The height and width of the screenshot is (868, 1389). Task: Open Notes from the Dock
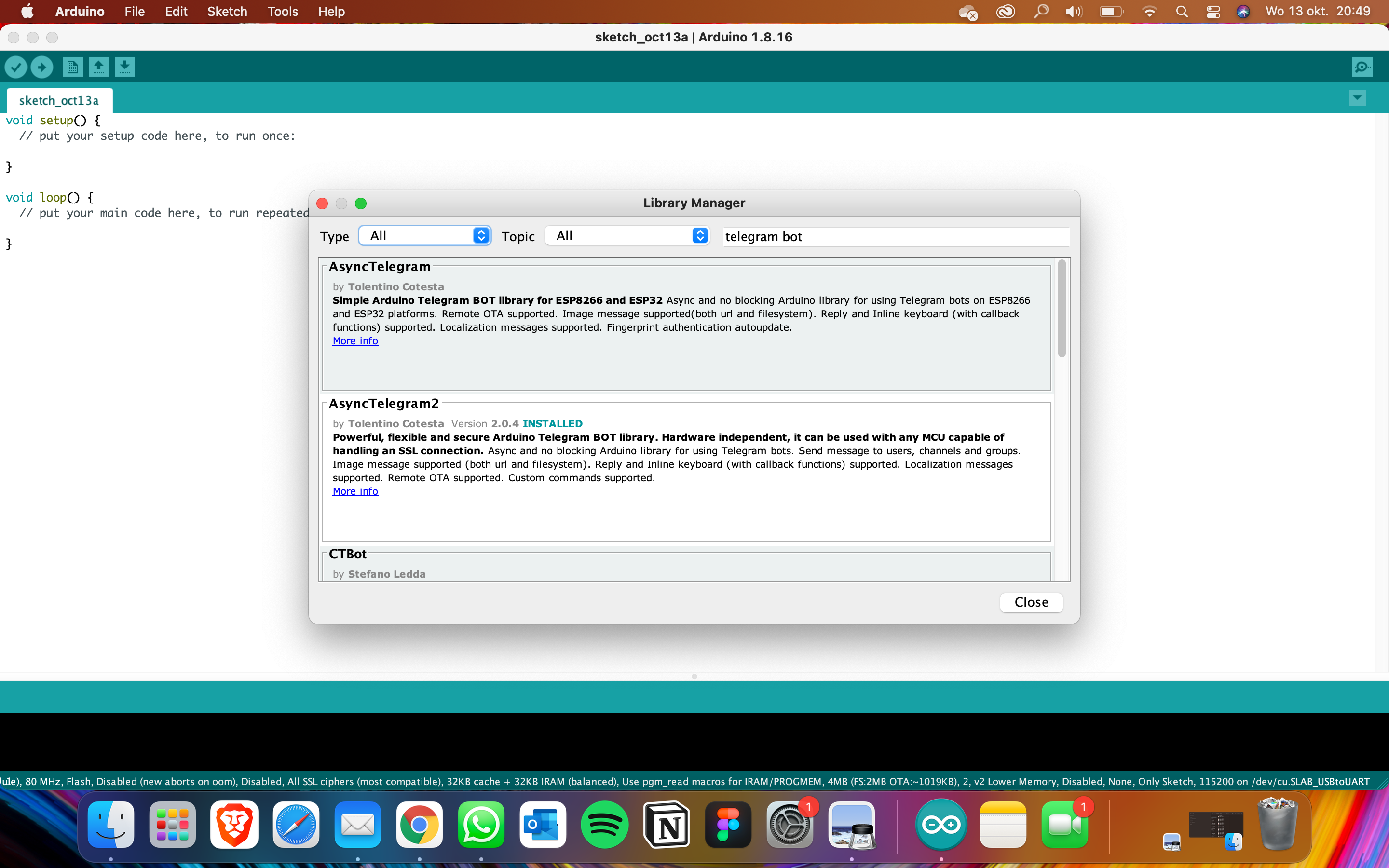pyautogui.click(x=1003, y=825)
